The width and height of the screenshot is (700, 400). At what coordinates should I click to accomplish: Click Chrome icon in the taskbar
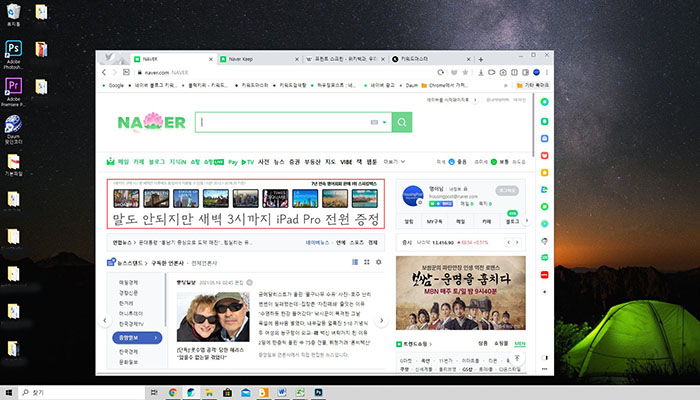tap(173, 392)
